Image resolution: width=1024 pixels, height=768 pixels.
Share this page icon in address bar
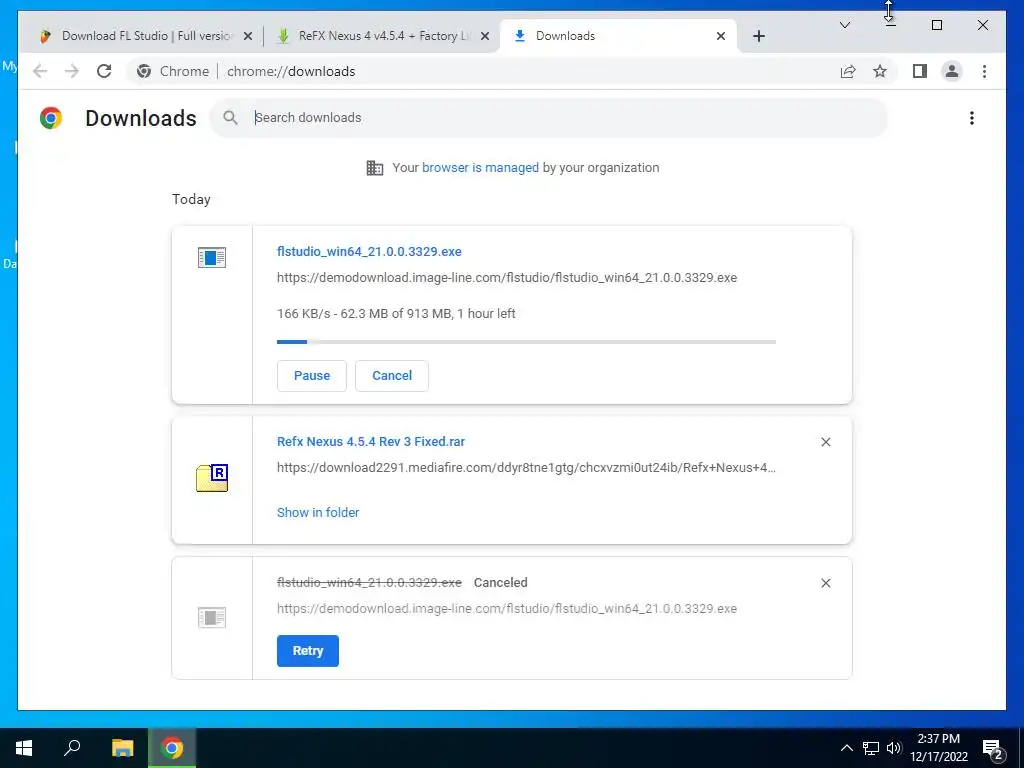tap(848, 71)
